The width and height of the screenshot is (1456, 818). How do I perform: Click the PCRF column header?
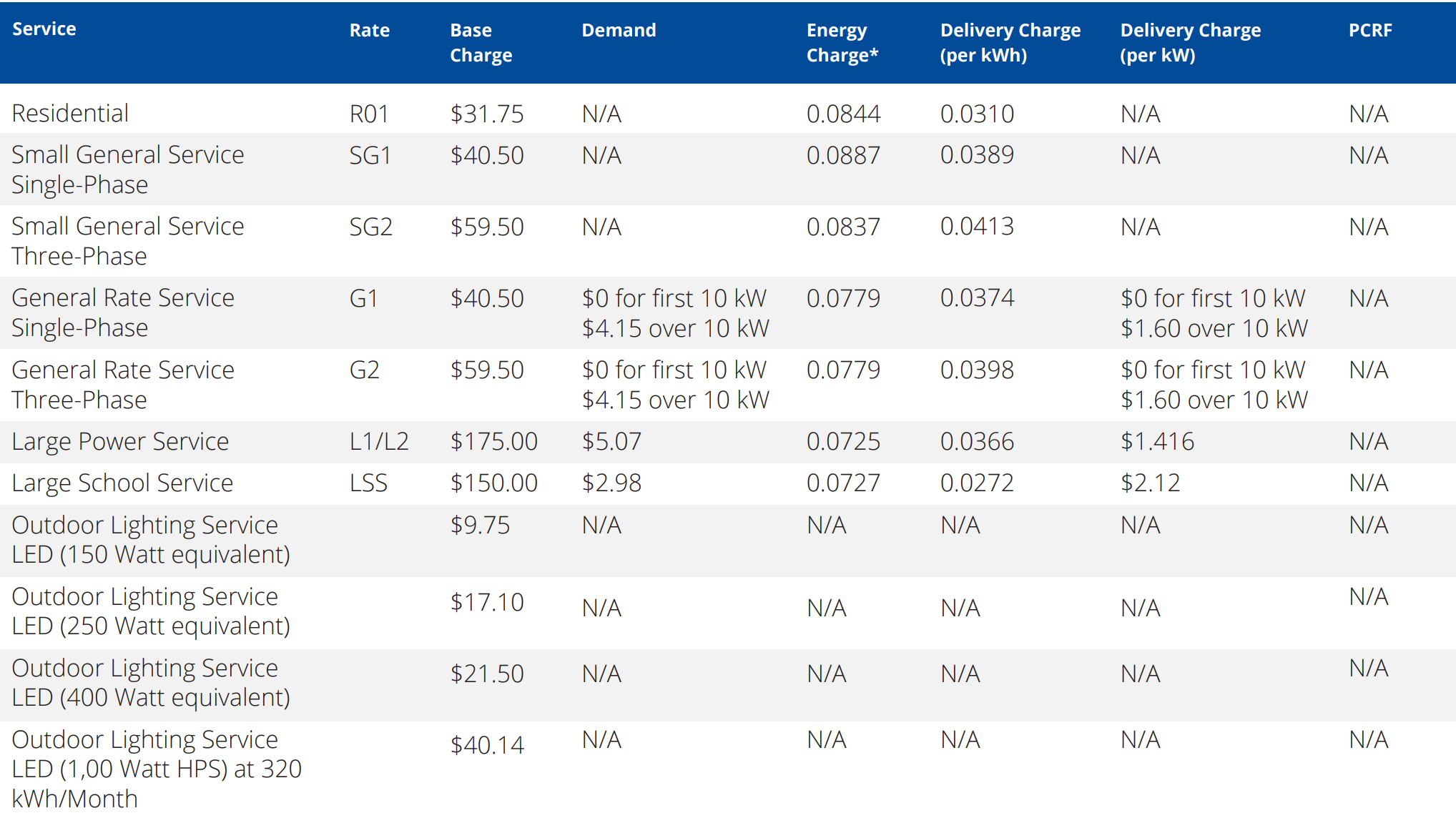click(x=1369, y=31)
